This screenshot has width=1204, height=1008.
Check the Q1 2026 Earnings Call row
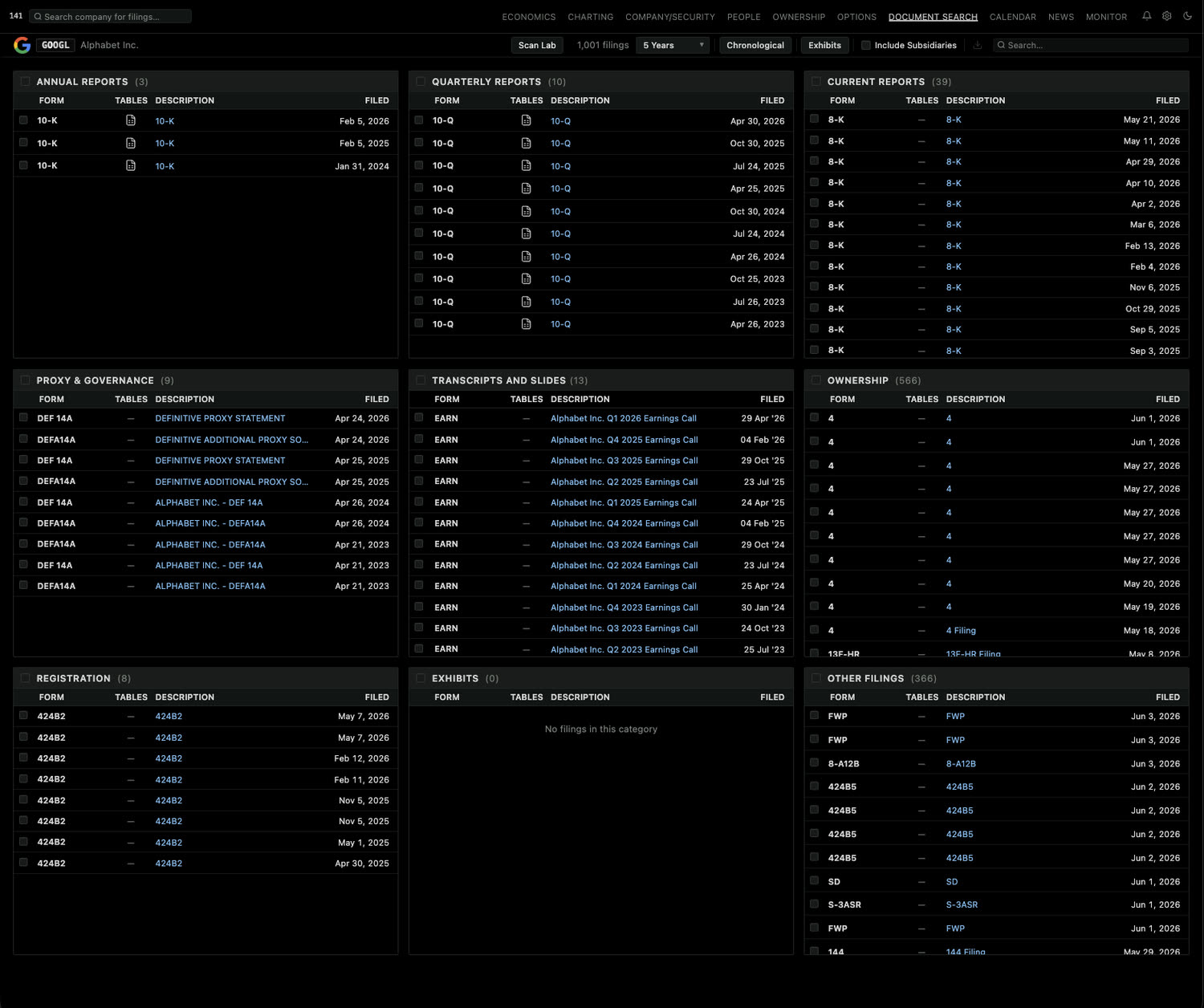click(x=419, y=417)
